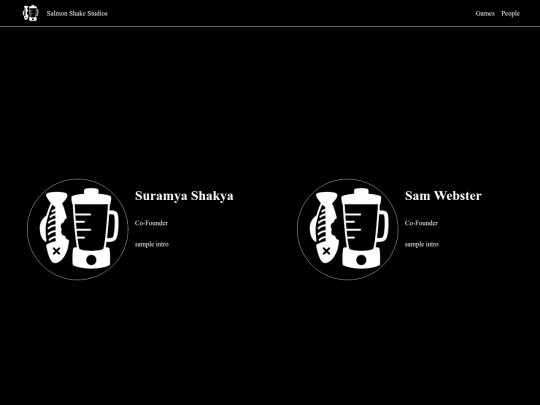540x405 pixels.
Task: Open the Games menu item
Action: click(x=485, y=13)
